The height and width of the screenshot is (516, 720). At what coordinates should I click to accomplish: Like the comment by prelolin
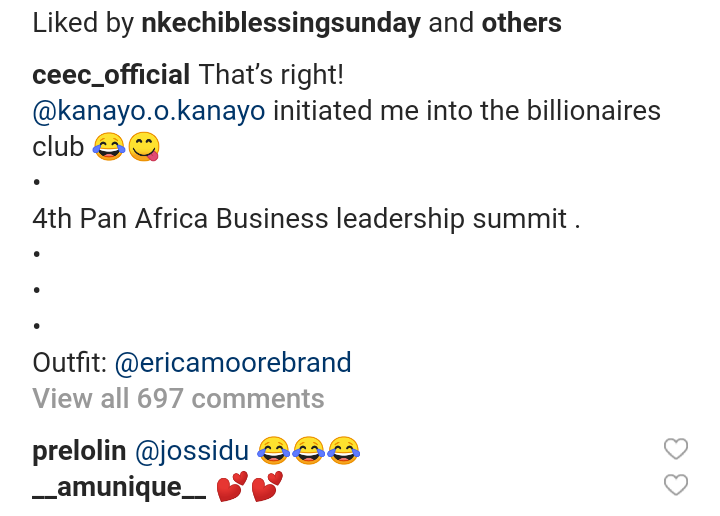click(676, 450)
